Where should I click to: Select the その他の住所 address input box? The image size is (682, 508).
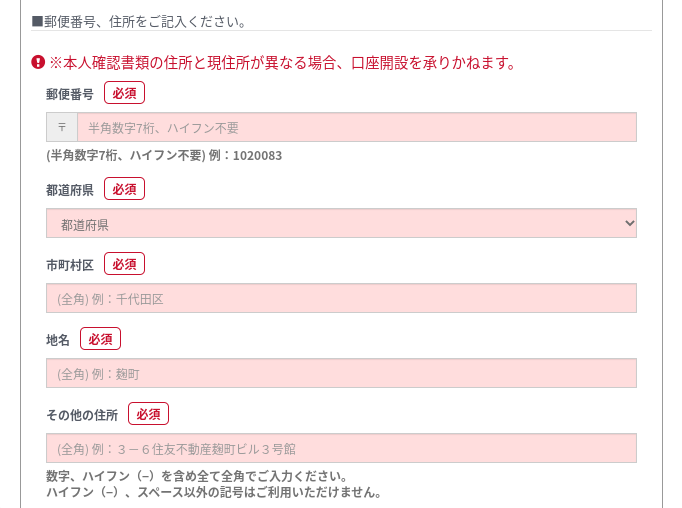[x=341, y=448]
